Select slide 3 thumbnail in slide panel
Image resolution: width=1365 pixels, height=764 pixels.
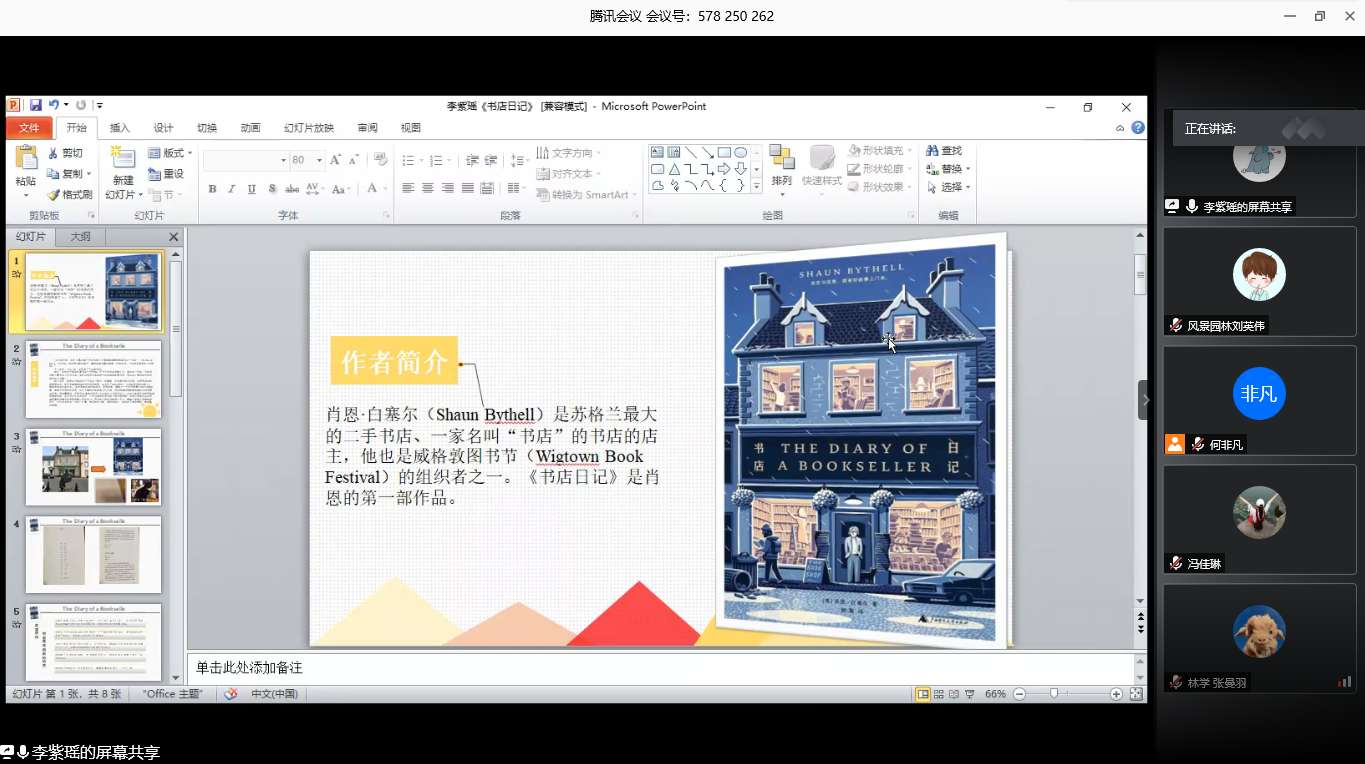pos(93,467)
